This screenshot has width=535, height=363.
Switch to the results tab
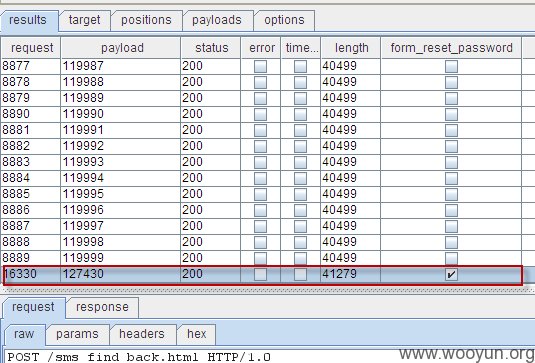click(29, 20)
